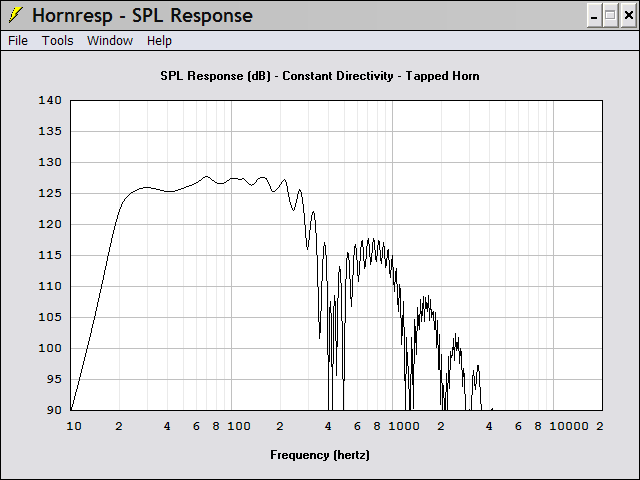Click the chart title 'SPL Response (dB) - Constant Directivity - Tapped Horn'

pos(320,76)
